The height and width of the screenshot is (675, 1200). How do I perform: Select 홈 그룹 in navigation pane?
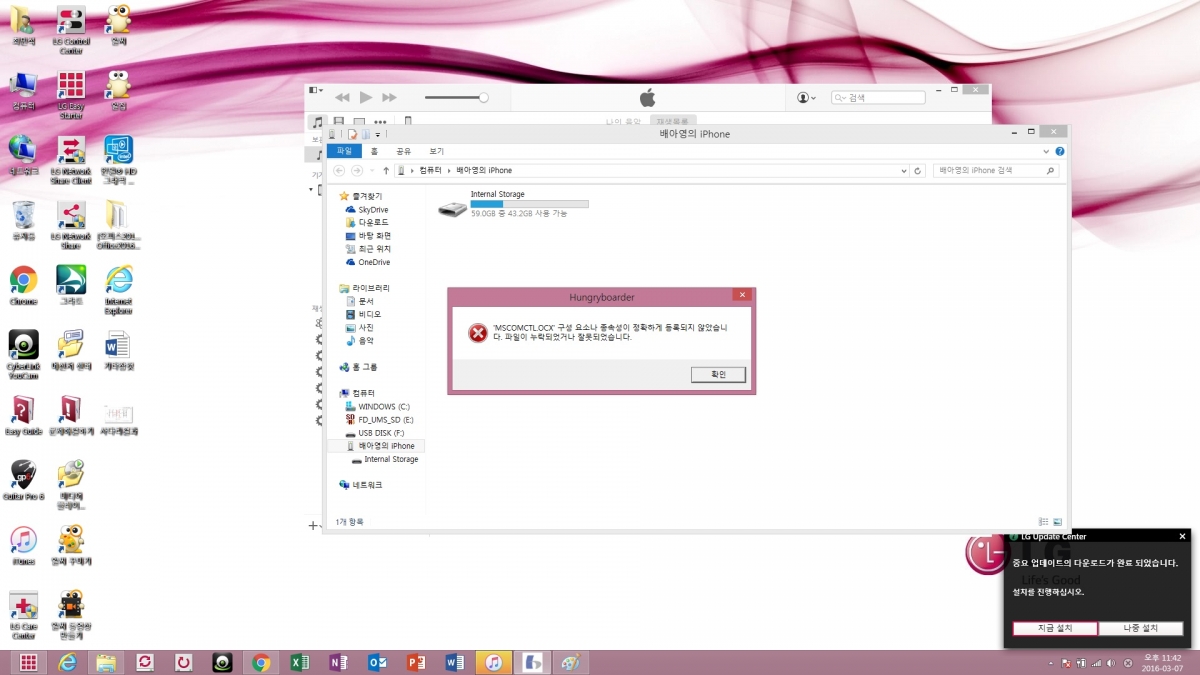358,367
